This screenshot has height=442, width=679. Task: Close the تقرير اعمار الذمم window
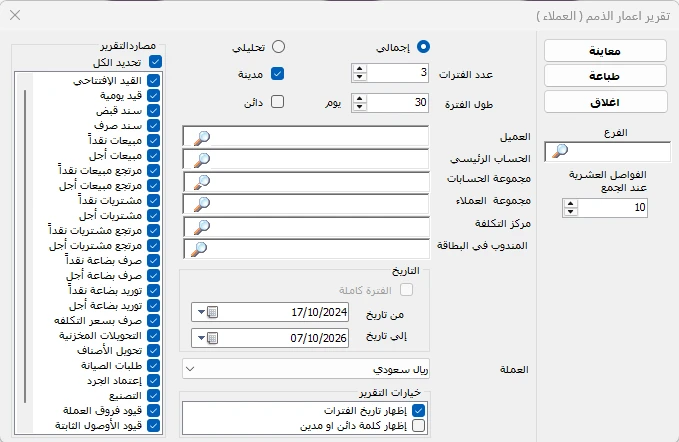(x=15, y=15)
